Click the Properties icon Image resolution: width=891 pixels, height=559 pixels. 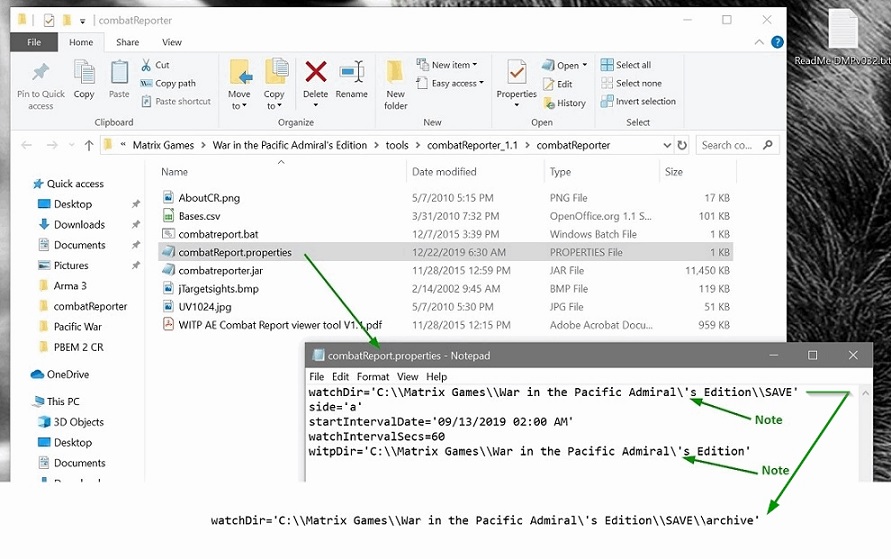click(517, 72)
